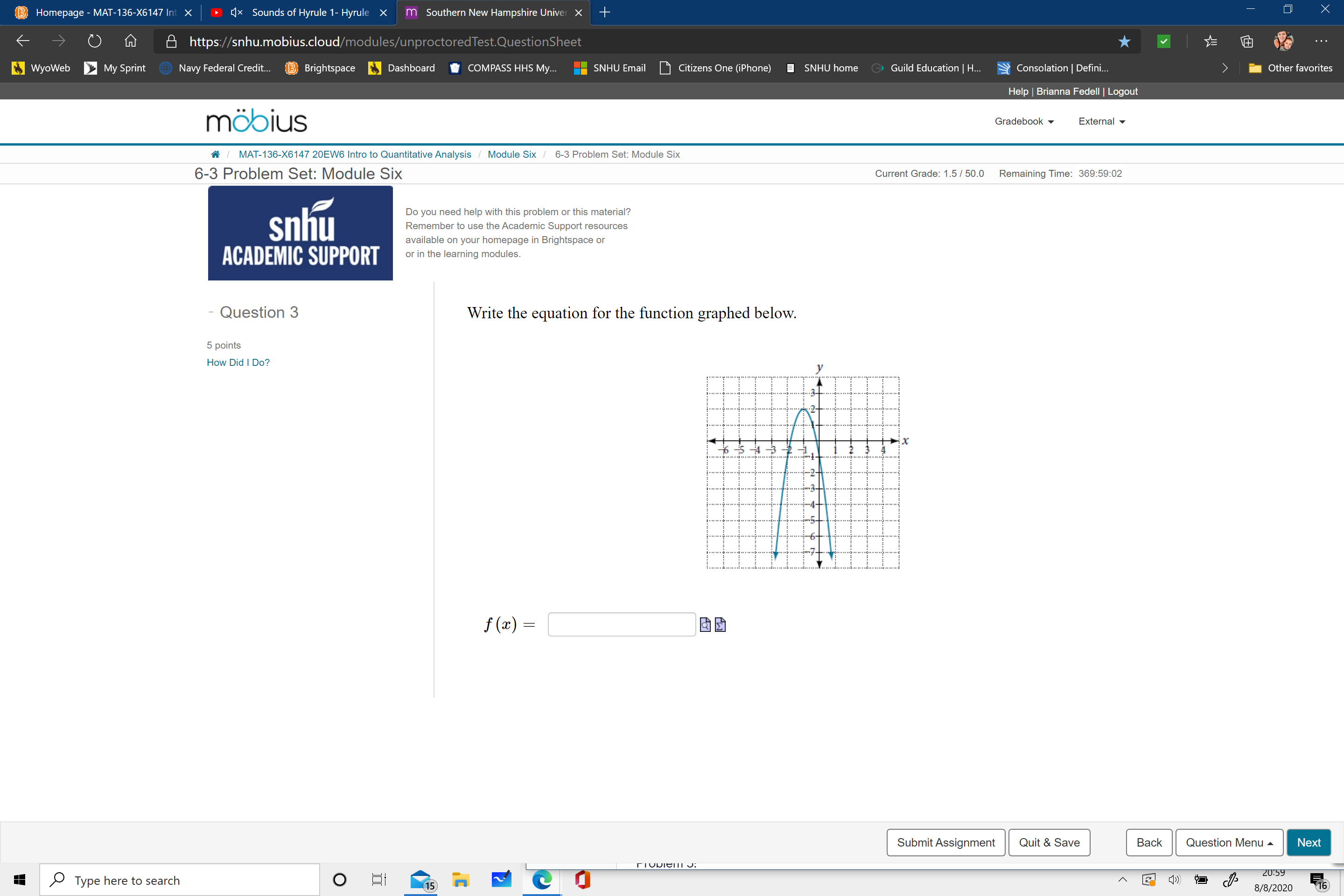Viewport: 1344px width, 896px height.
Task: Open the External dropdown
Action: pyautogui.click(x=1100, y=121)
